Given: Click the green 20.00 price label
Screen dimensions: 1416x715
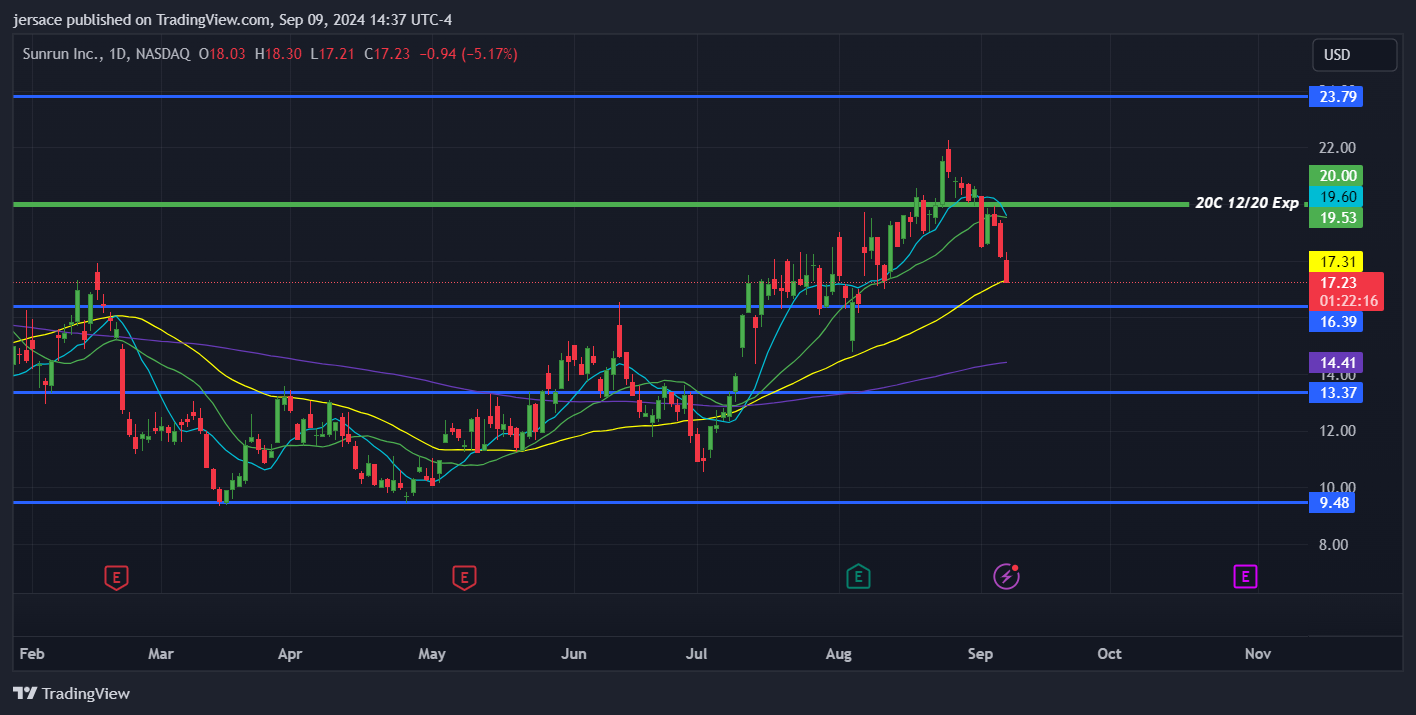Looking at the screenshot, I should [x=1336, y=175].
